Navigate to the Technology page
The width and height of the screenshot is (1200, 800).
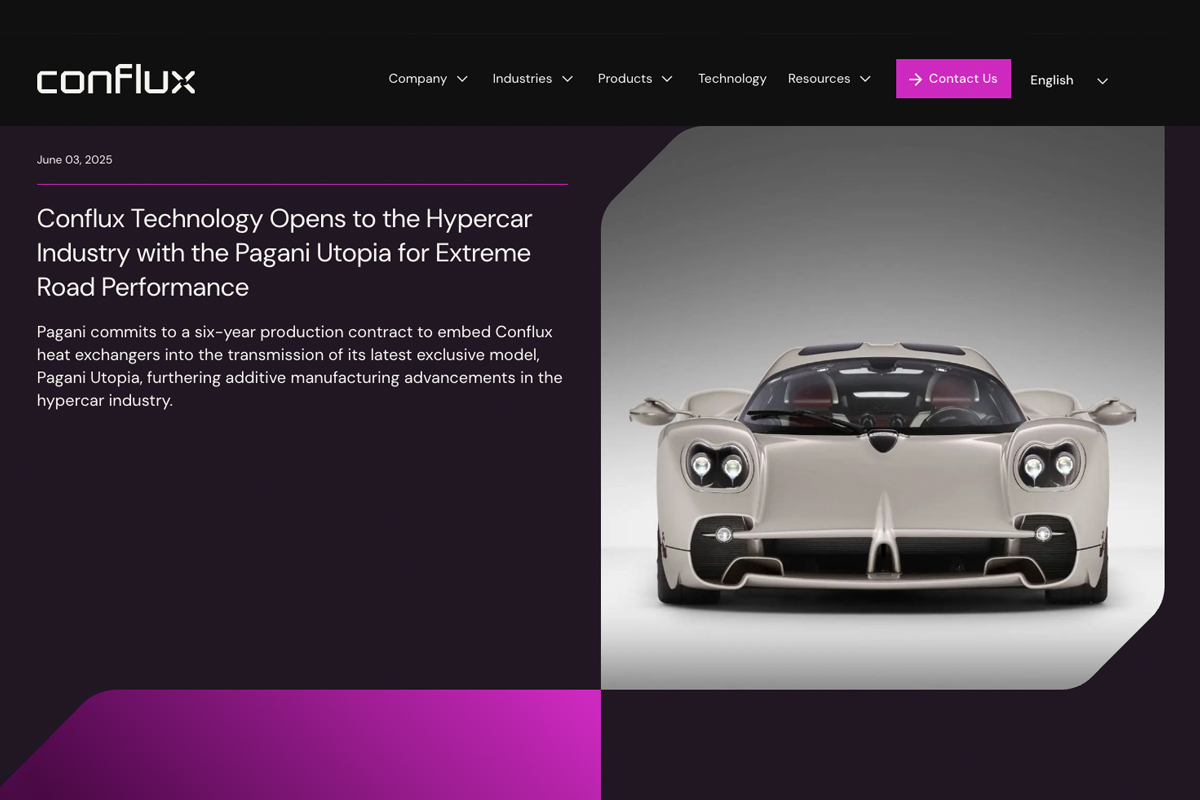732,79
